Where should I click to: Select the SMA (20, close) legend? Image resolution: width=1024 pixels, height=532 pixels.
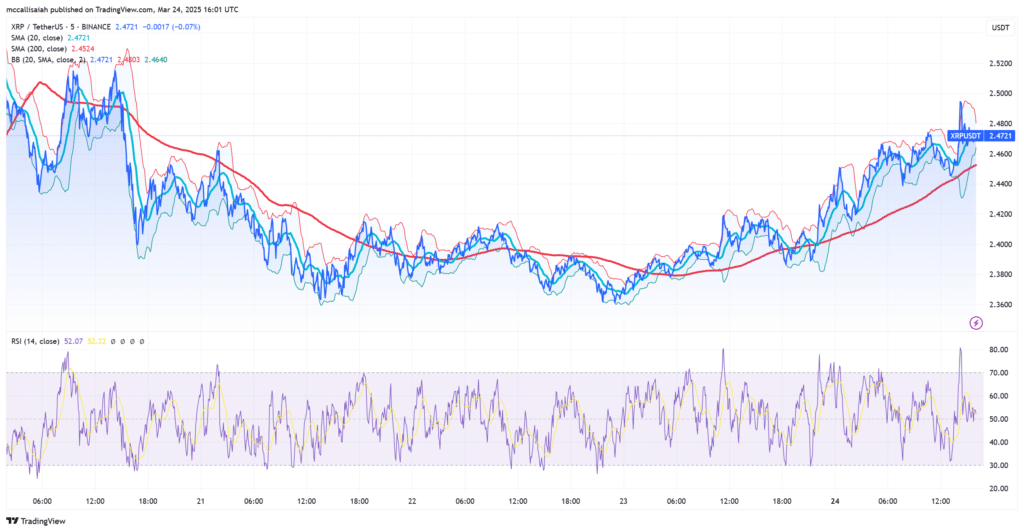(37, 38)
